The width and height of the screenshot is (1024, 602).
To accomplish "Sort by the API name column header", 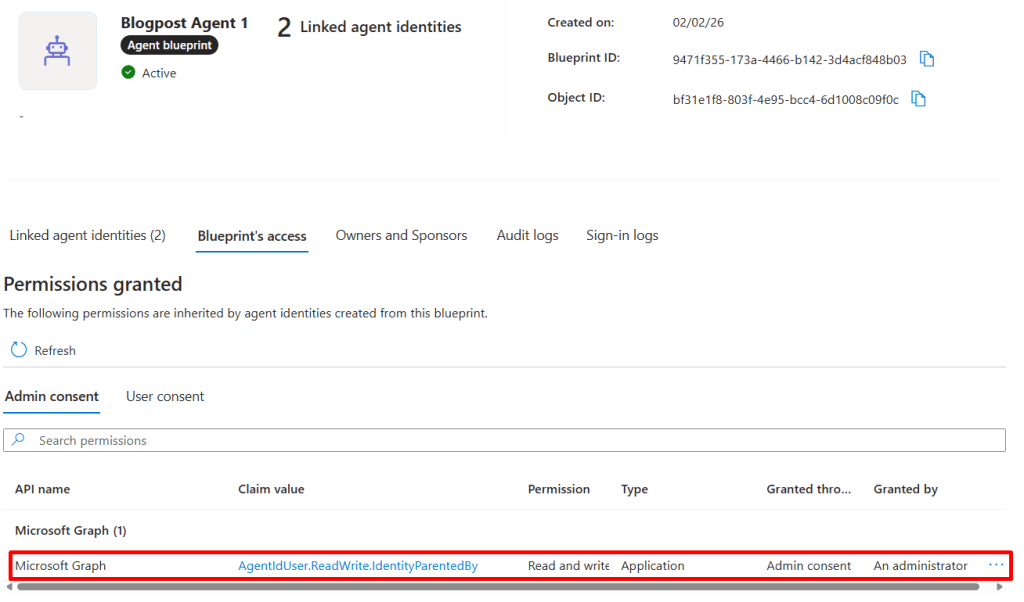I will (x=42, y=489).
